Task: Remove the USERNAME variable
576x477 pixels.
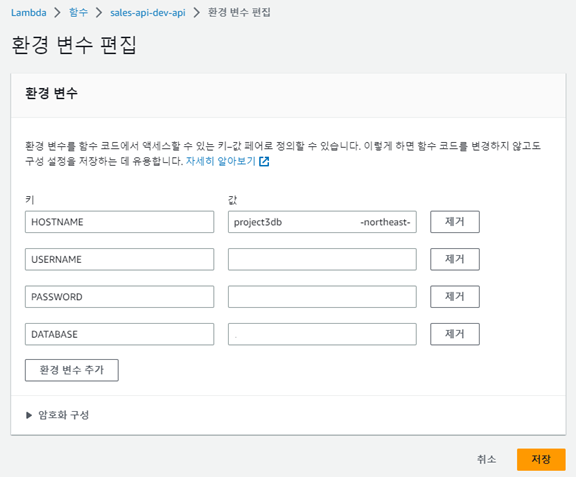Action: pyautogui.click(x=455, y=259)
